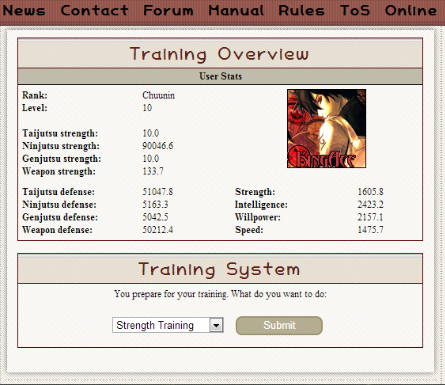The width and height of the screenshot is (445, 385).
Task: Click Genjutsu defense value 5042.5
Action: pos(155,217)
